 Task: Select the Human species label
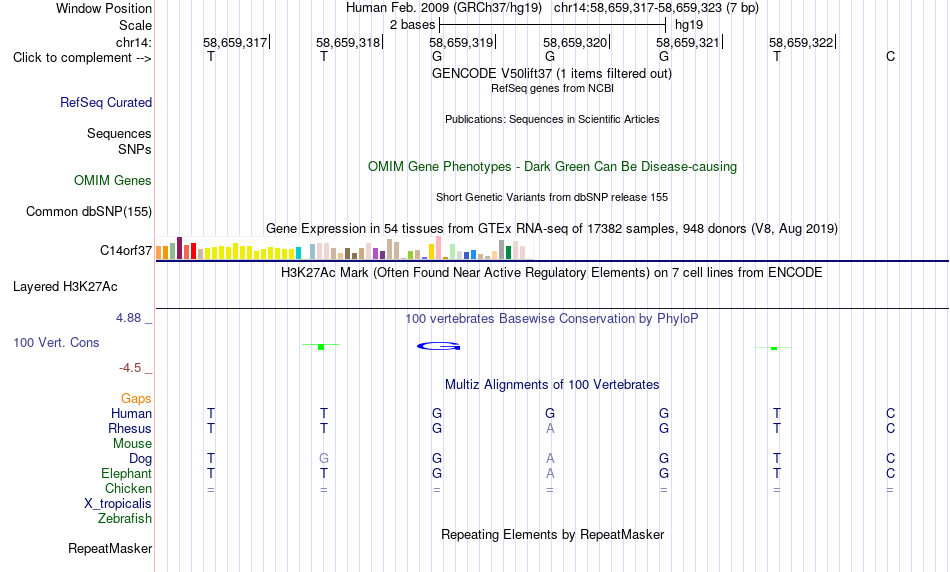point(131,413)
